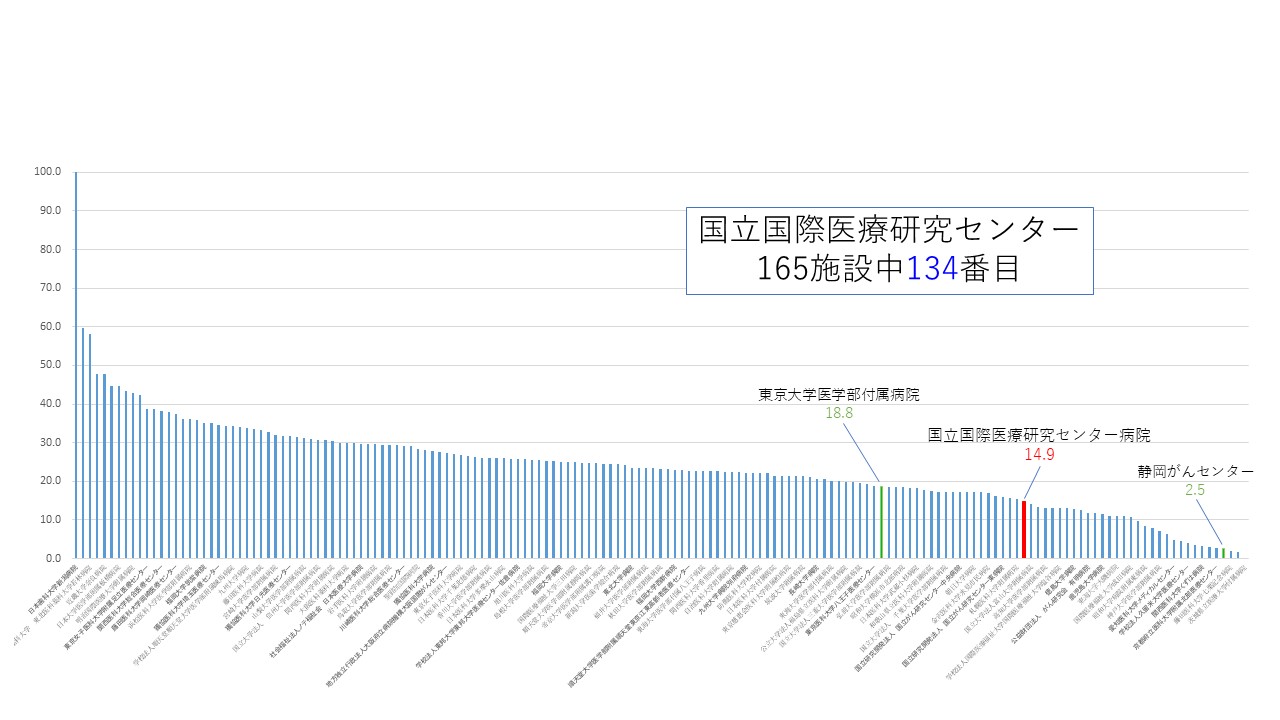Select the callout label 東京大学医学部付属病院
Image resolution: width=1280 pixels, height=720 pixels.
[x=838, y=394]
